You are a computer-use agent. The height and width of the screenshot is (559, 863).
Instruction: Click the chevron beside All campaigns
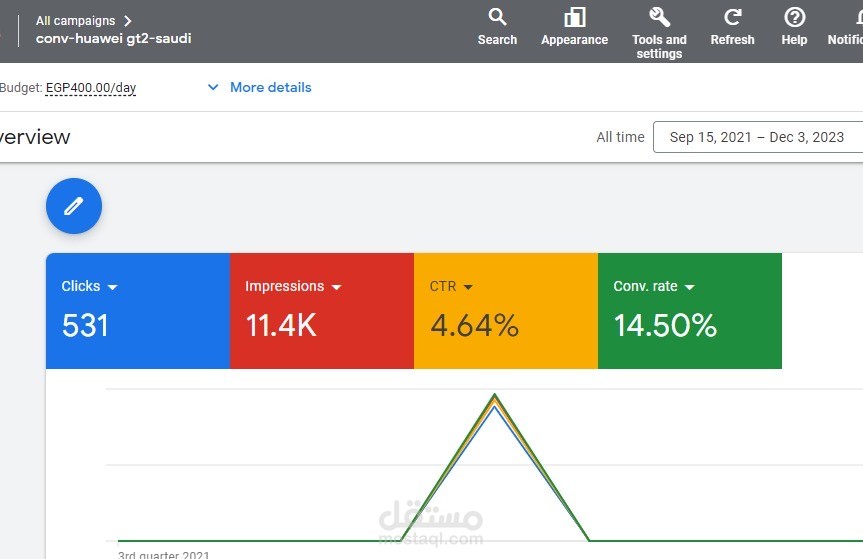click(x=128, y=21)
